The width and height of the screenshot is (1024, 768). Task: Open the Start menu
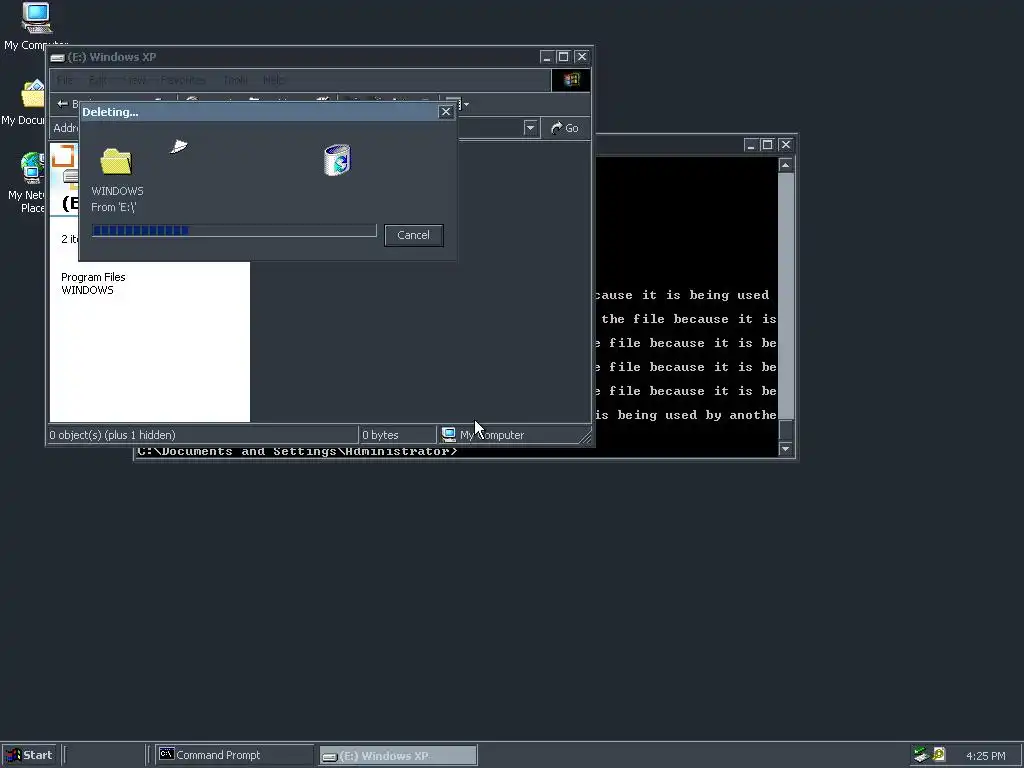pyautogui.click(x=29, y=755)
